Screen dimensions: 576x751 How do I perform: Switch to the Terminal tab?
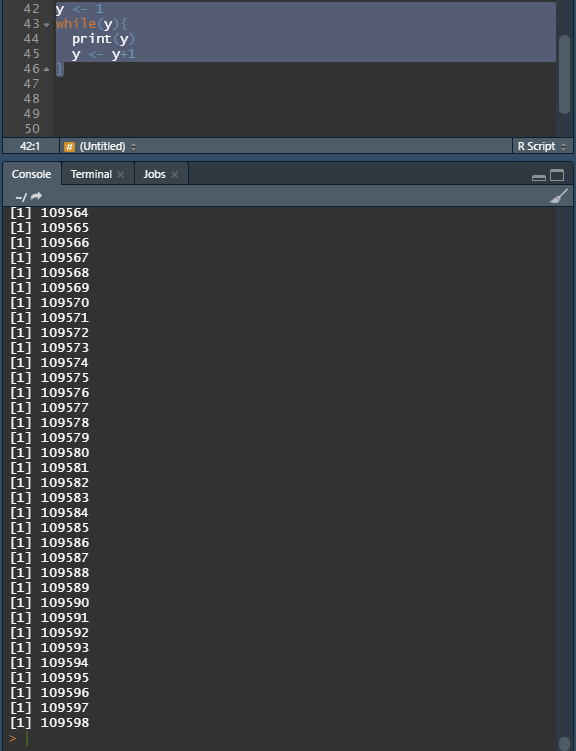[91, 174]
